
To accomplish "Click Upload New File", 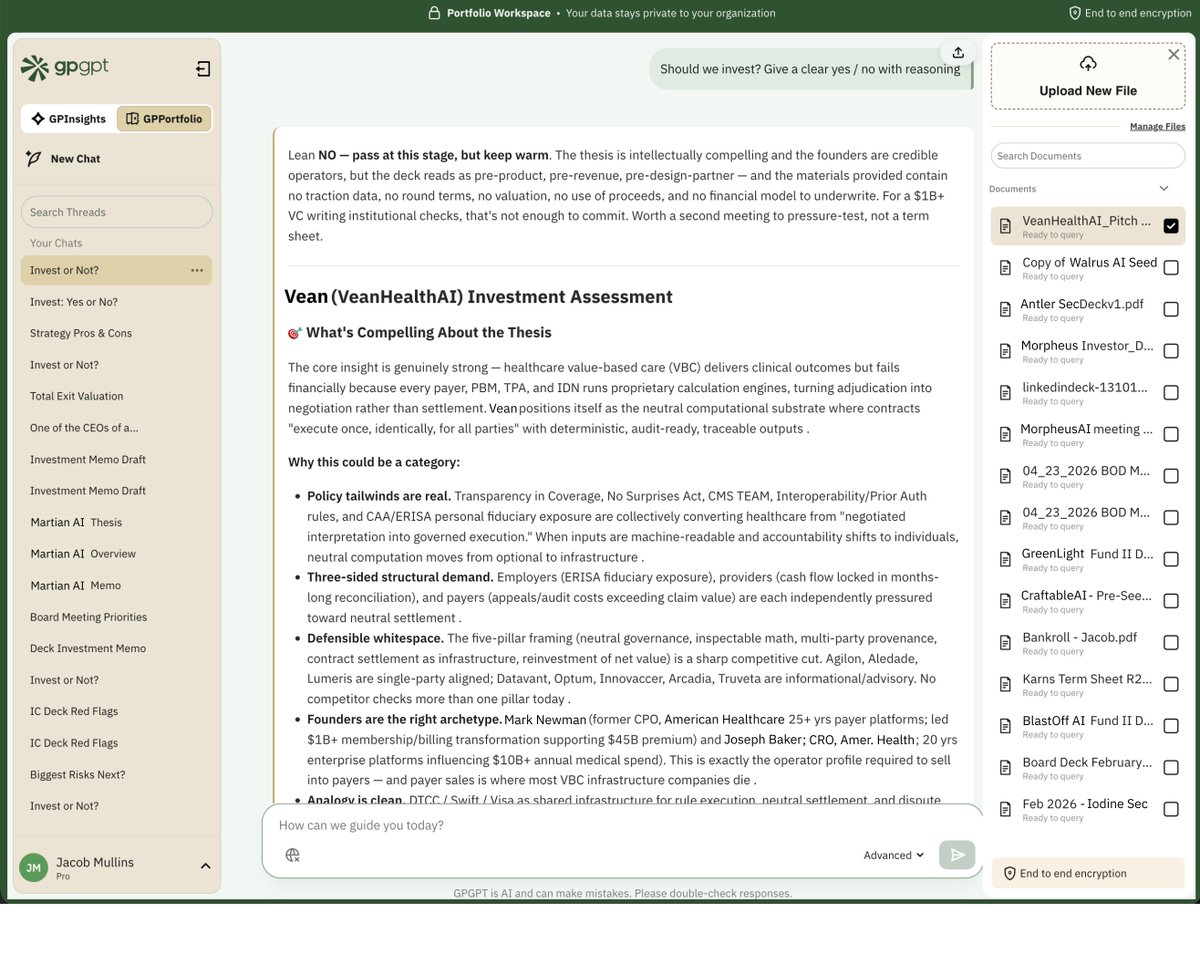I will [x=1088, y=76].
